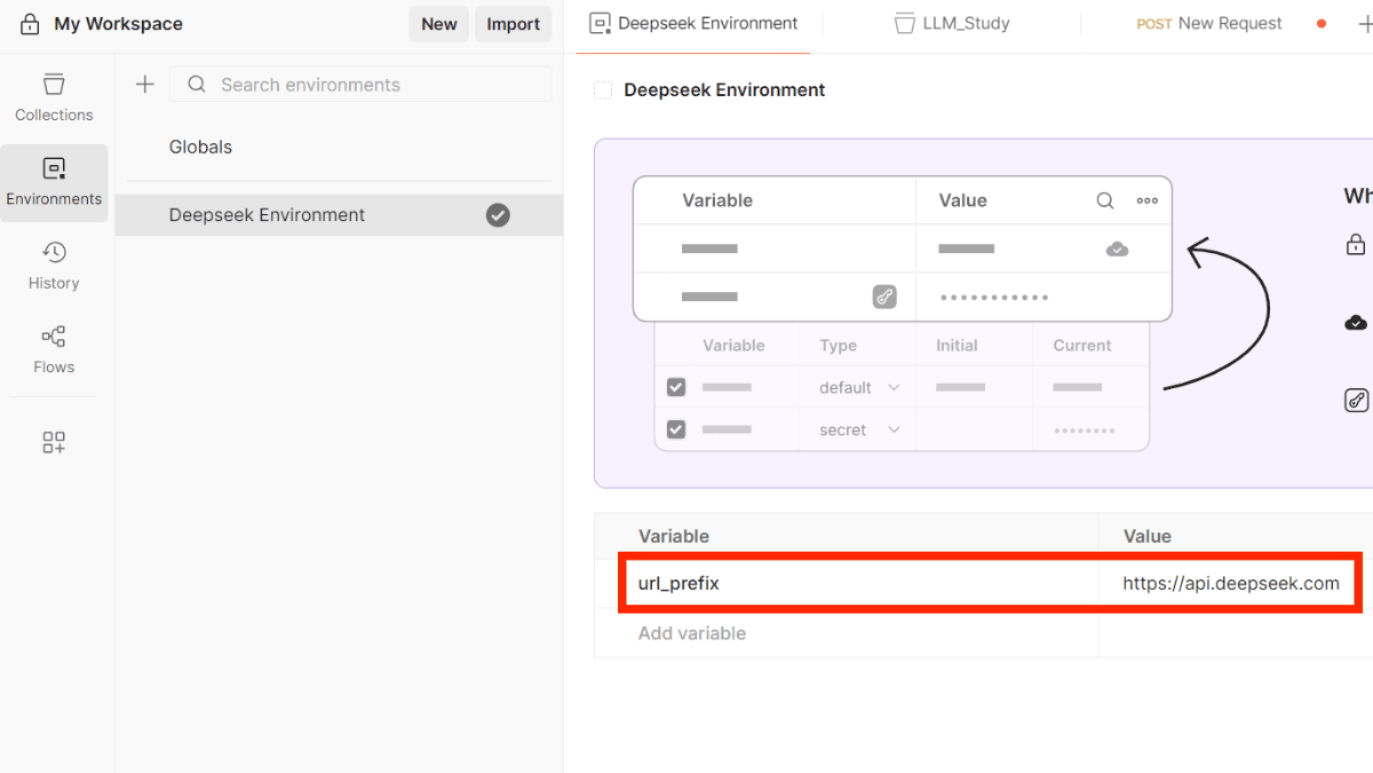
Task: Open a new tab with the plus icon
Action: [x=1364, y=24]
